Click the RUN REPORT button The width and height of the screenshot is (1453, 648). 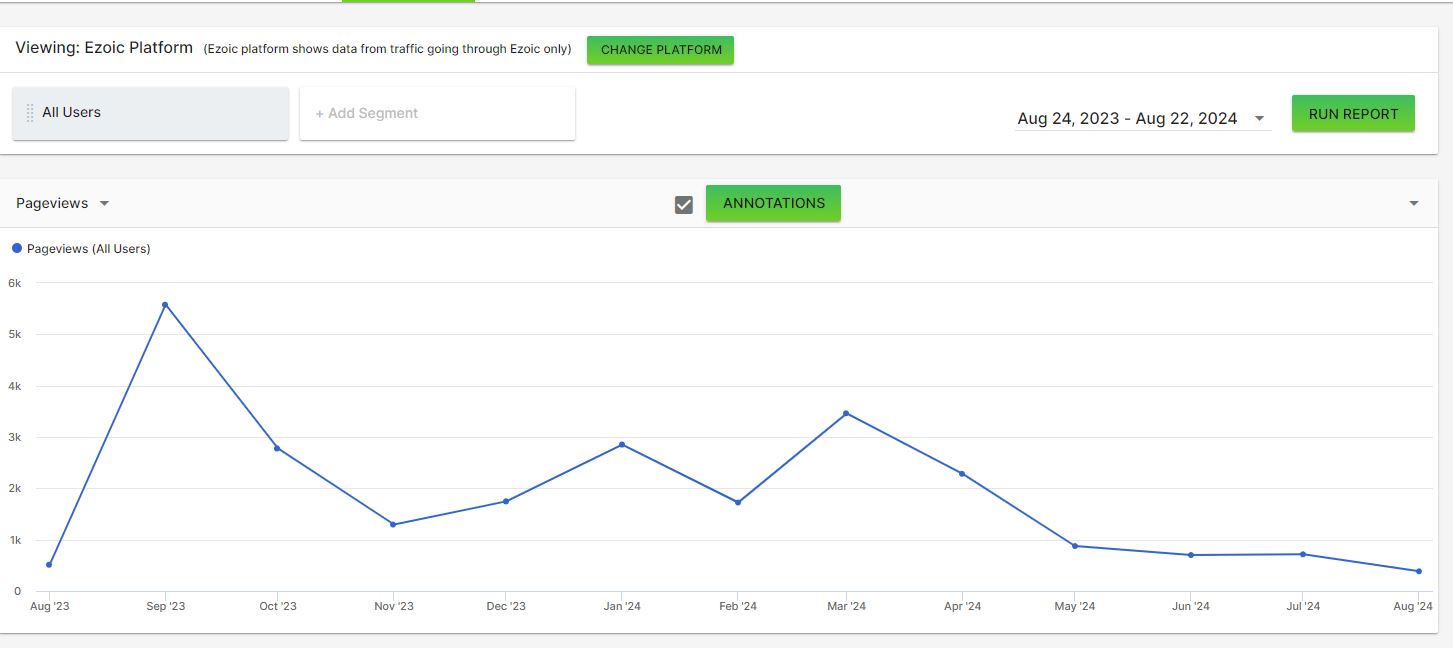(1353, 114)
